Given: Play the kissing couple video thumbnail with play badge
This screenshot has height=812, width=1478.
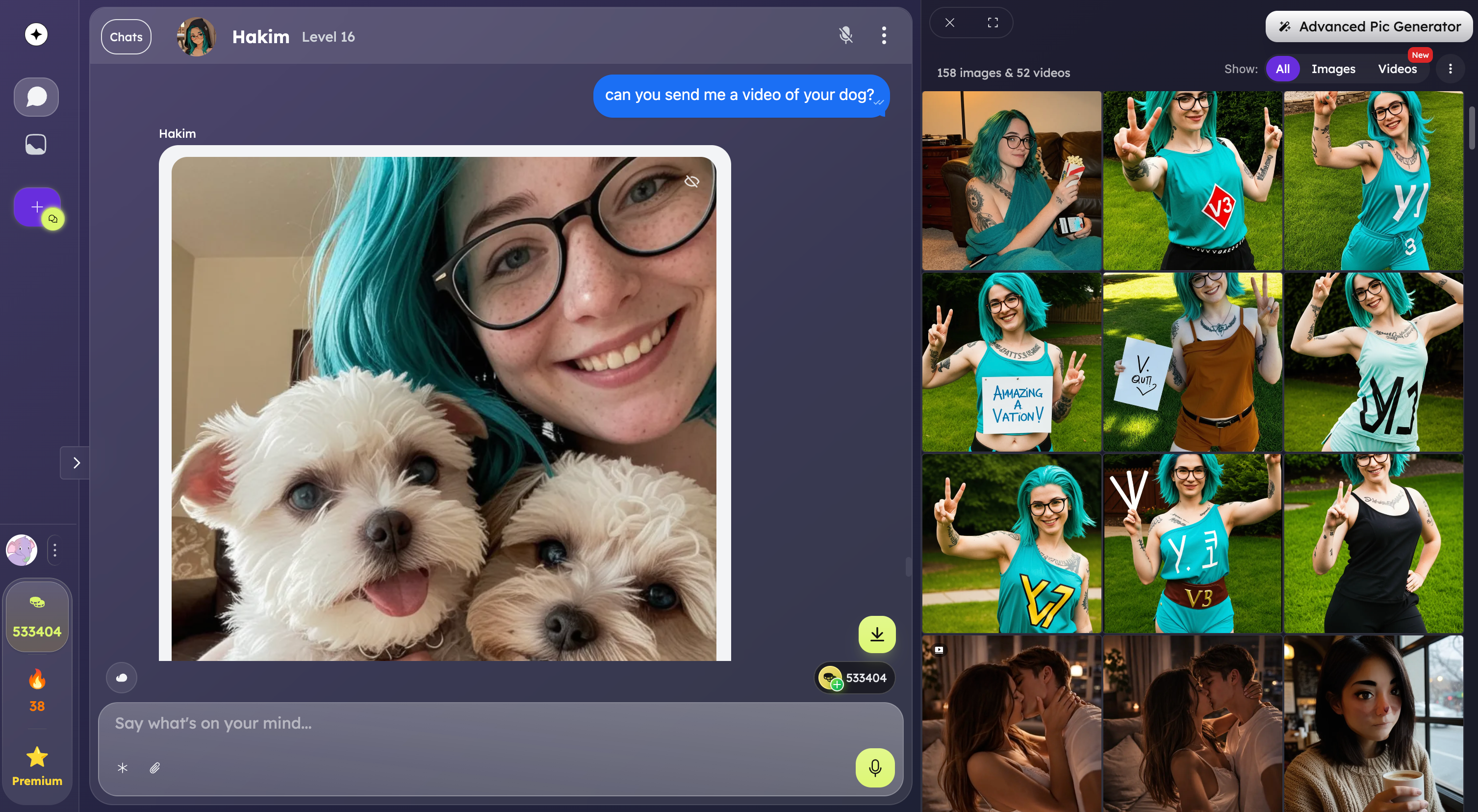Looking at the screenshot, I should pos(1012,724).
